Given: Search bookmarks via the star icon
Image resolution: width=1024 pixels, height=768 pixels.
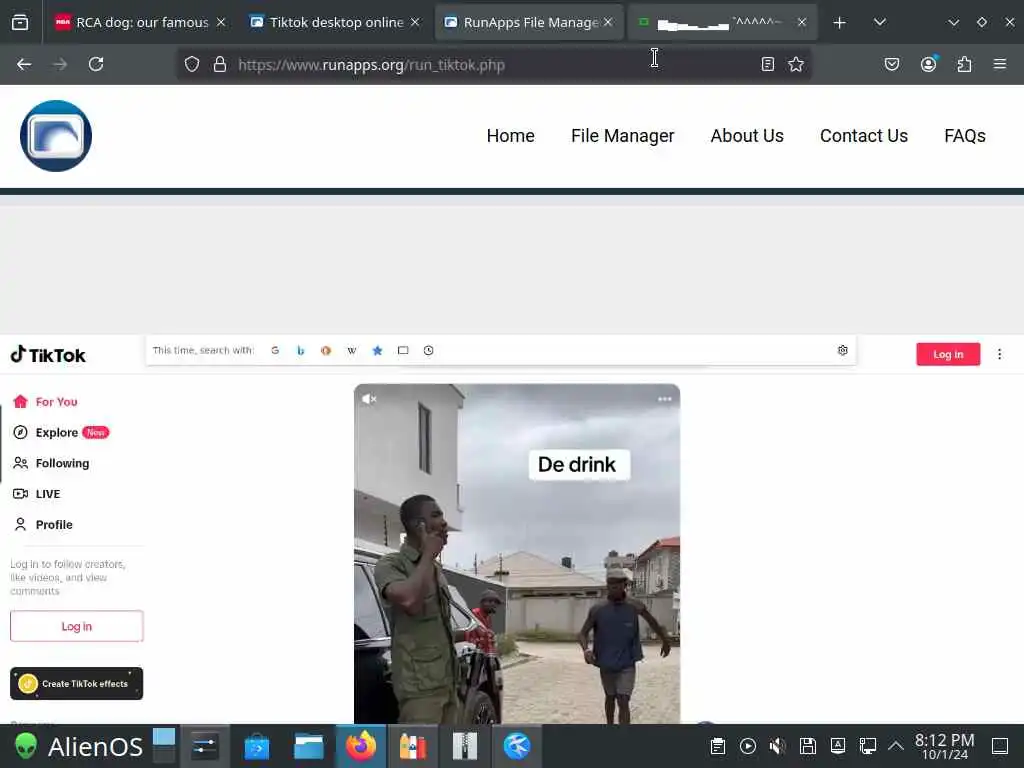Looking at the screenshot, I should 377,351.
